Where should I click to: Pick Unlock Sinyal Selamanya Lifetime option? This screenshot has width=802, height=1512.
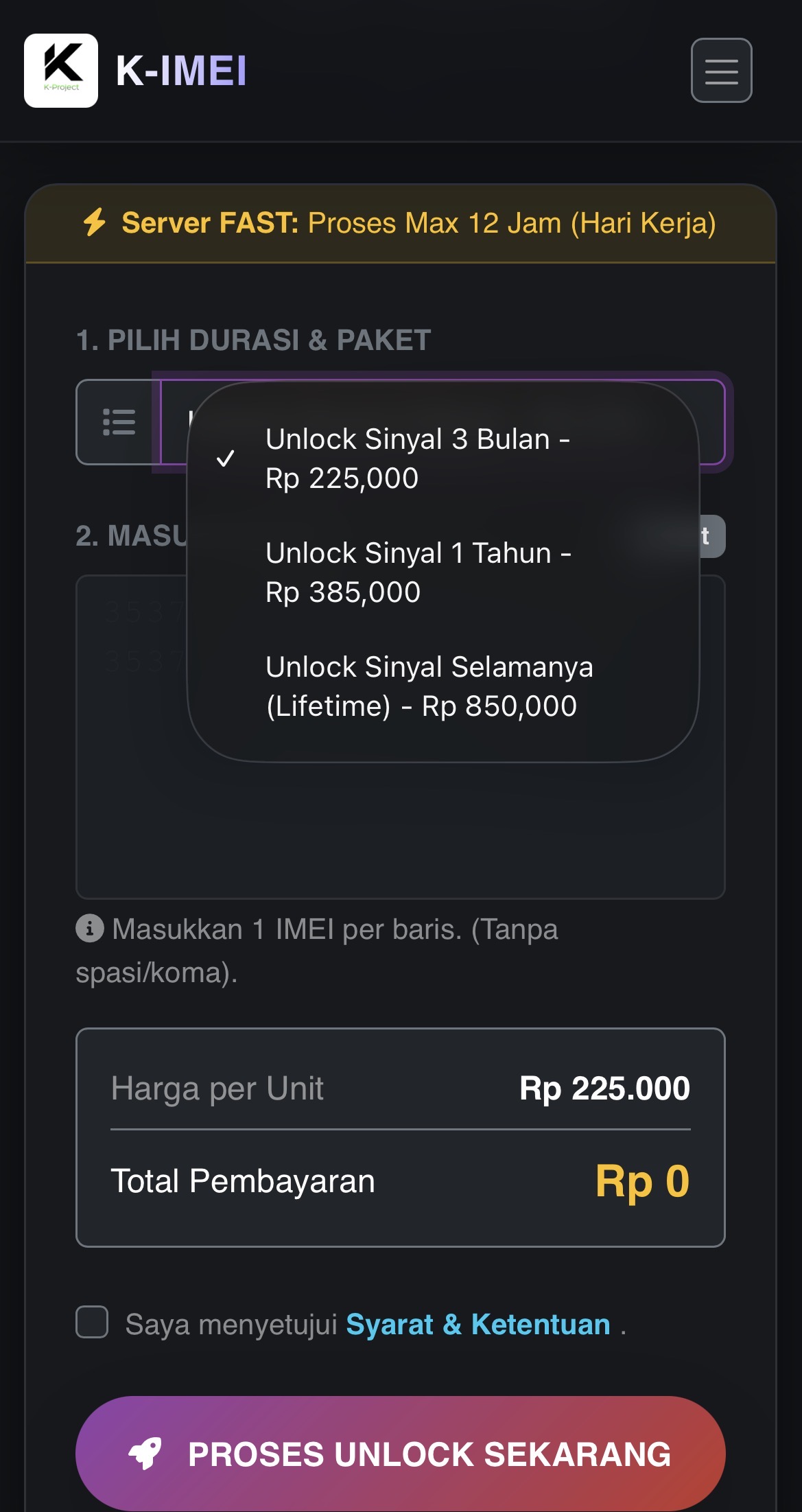click(429, 686)
